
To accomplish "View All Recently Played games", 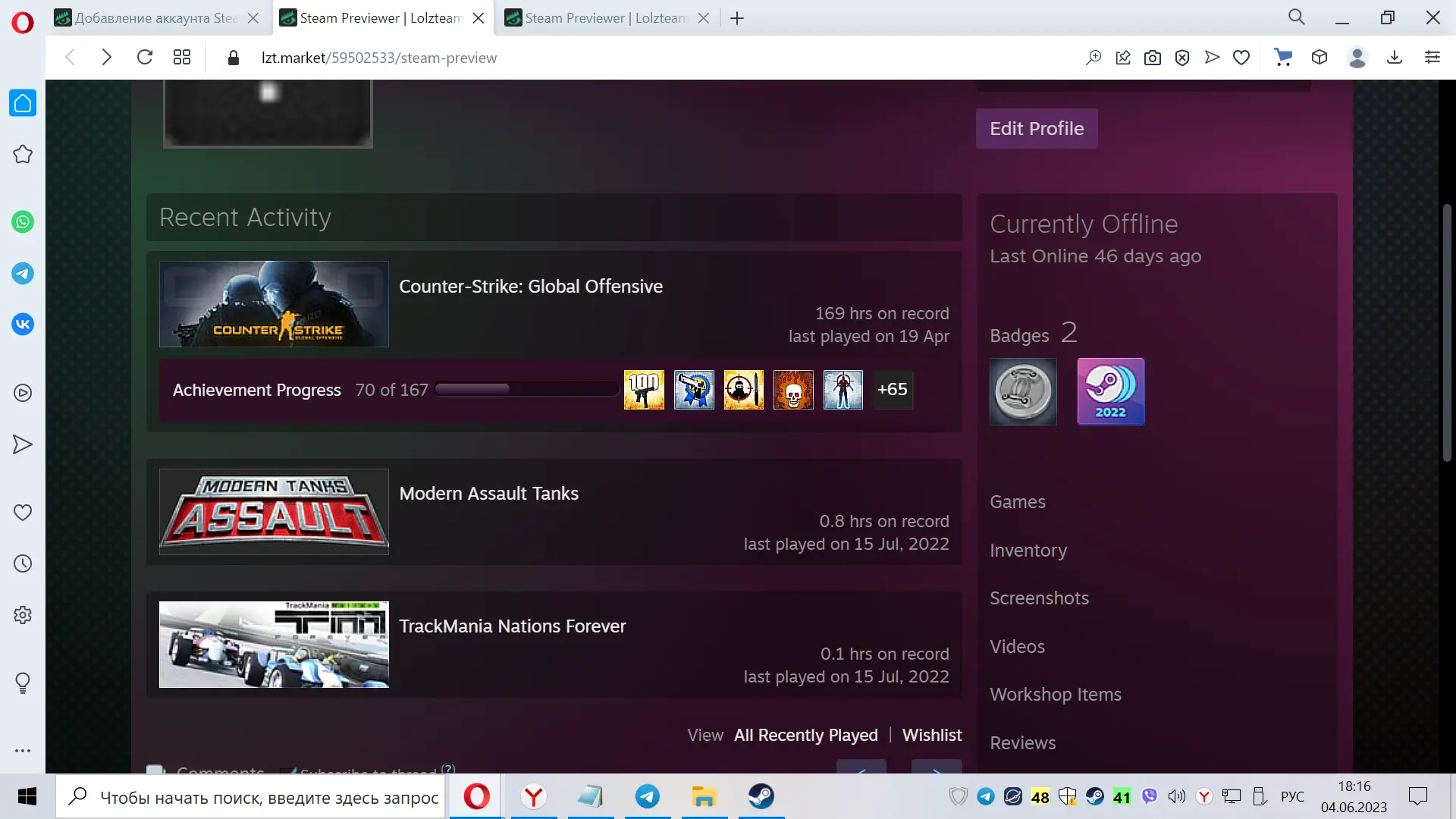I will (806, 735).
